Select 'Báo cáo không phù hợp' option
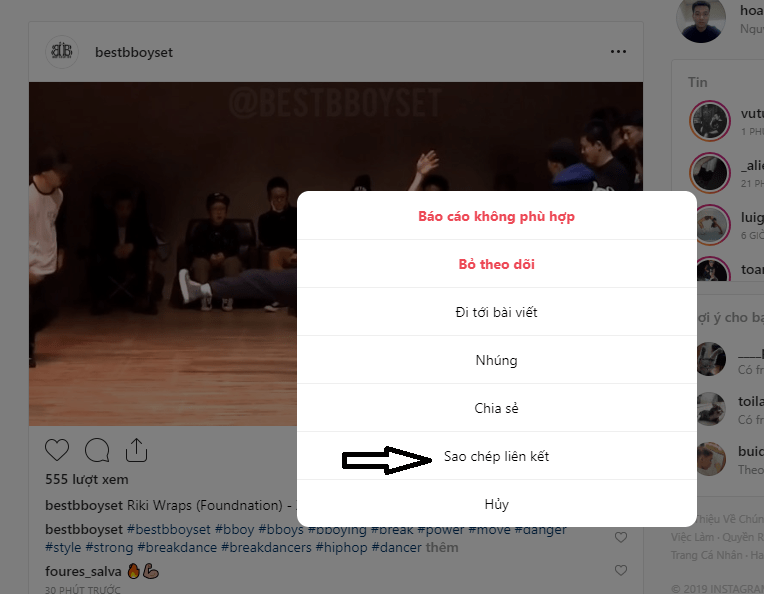 497,216
